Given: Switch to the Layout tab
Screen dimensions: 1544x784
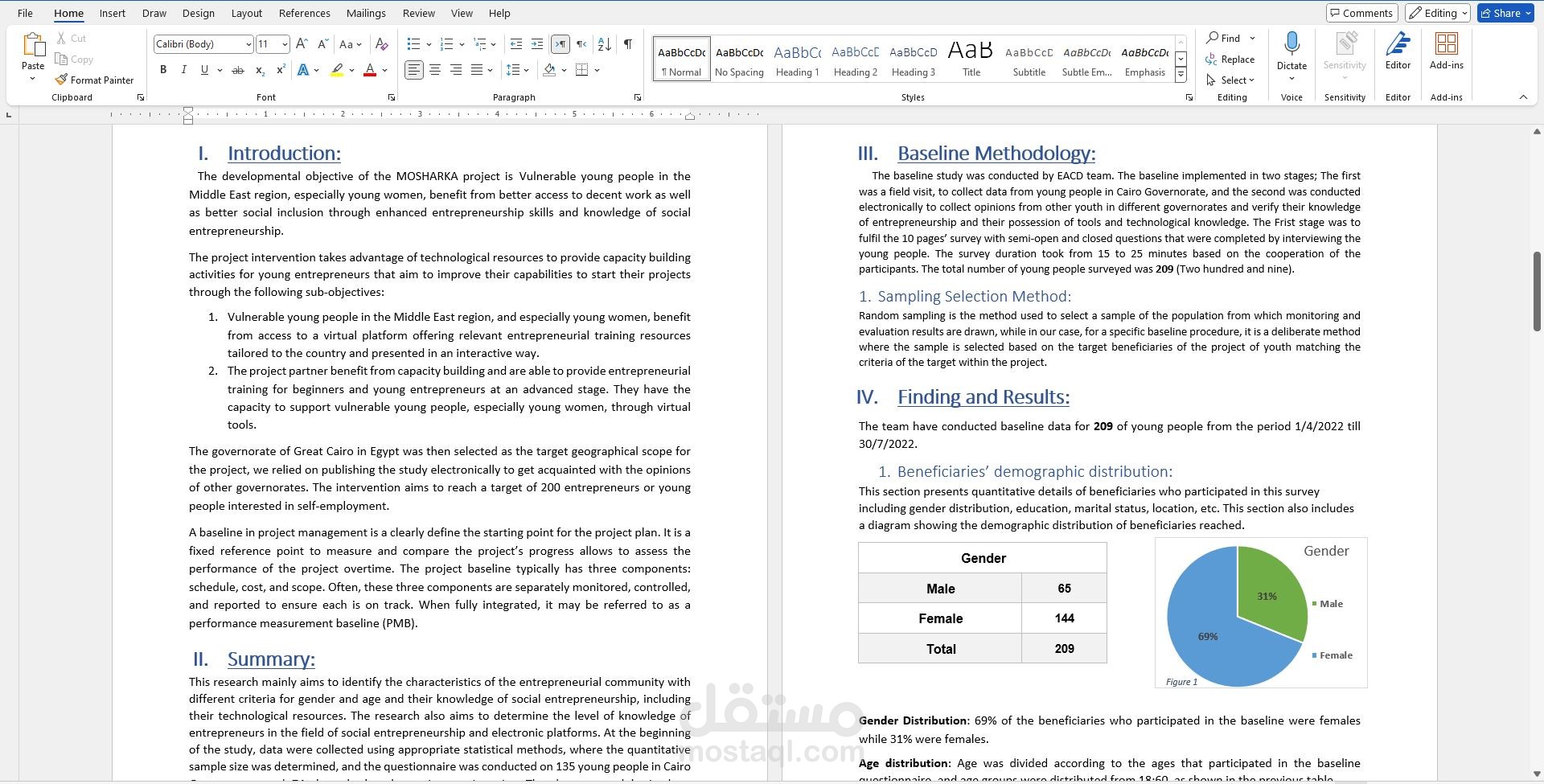Looking at the screenshot, I should coord(246,13).
